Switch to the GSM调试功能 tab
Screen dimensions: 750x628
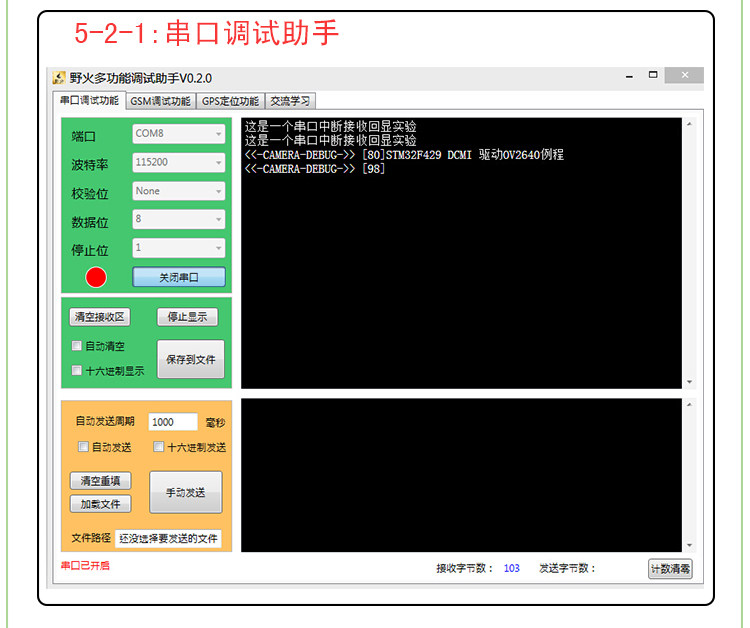(x=160, y=101)
